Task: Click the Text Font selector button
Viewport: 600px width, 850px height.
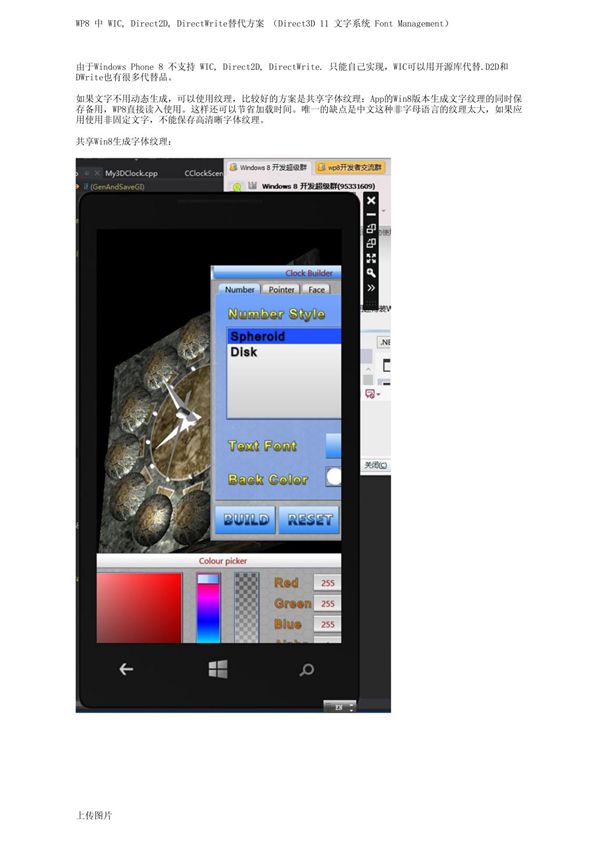Action: [333, 446]
